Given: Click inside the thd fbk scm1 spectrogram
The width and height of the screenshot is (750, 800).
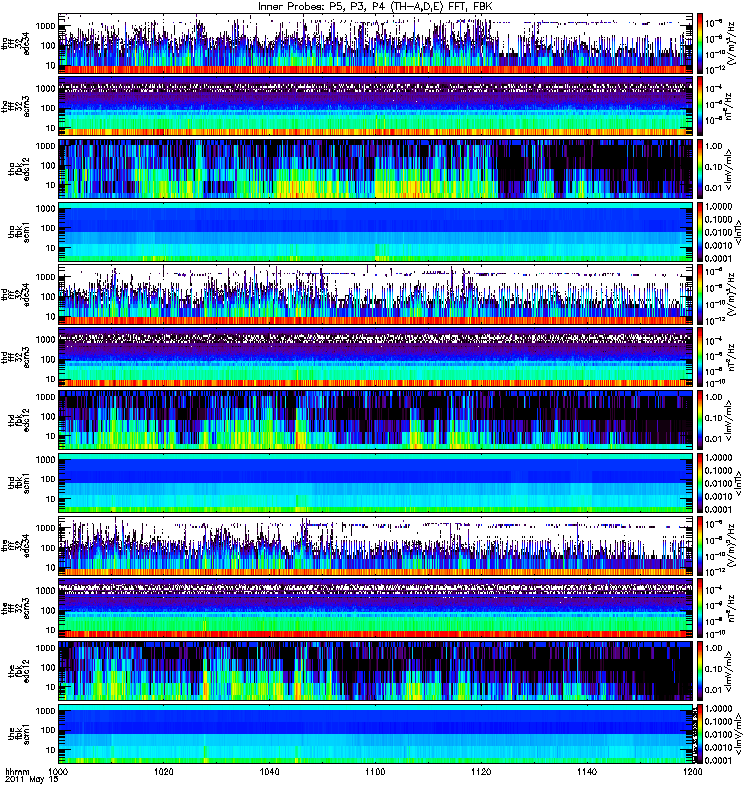Looking at the screenshot, I should point(376,483).
